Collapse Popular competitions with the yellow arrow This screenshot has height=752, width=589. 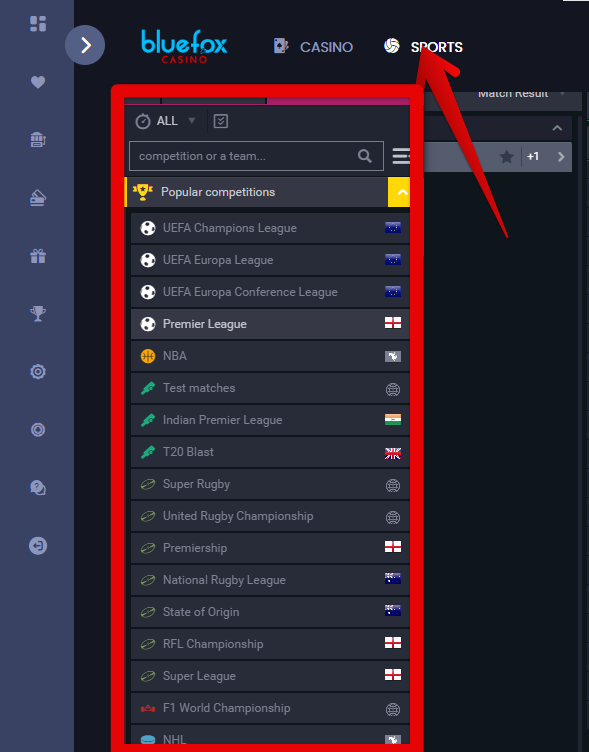pyautogui.click(x=399, y=192)
